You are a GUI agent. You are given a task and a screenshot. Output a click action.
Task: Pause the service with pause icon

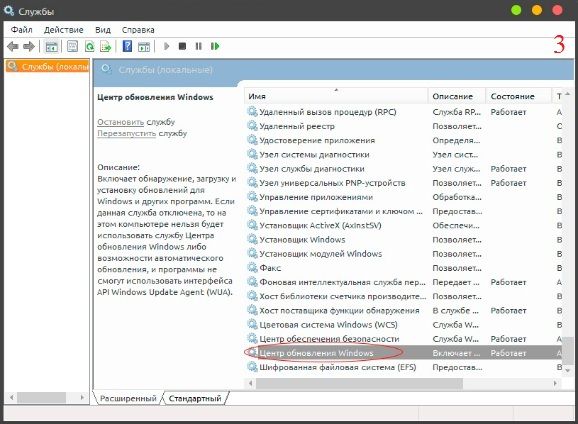[x=198, y=46]
